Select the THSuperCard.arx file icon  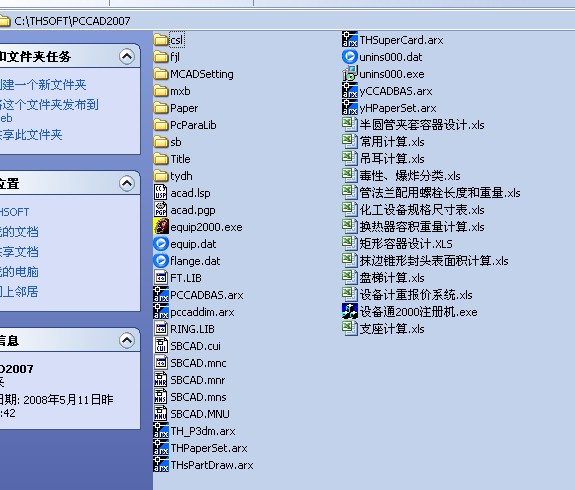(349, 40)
